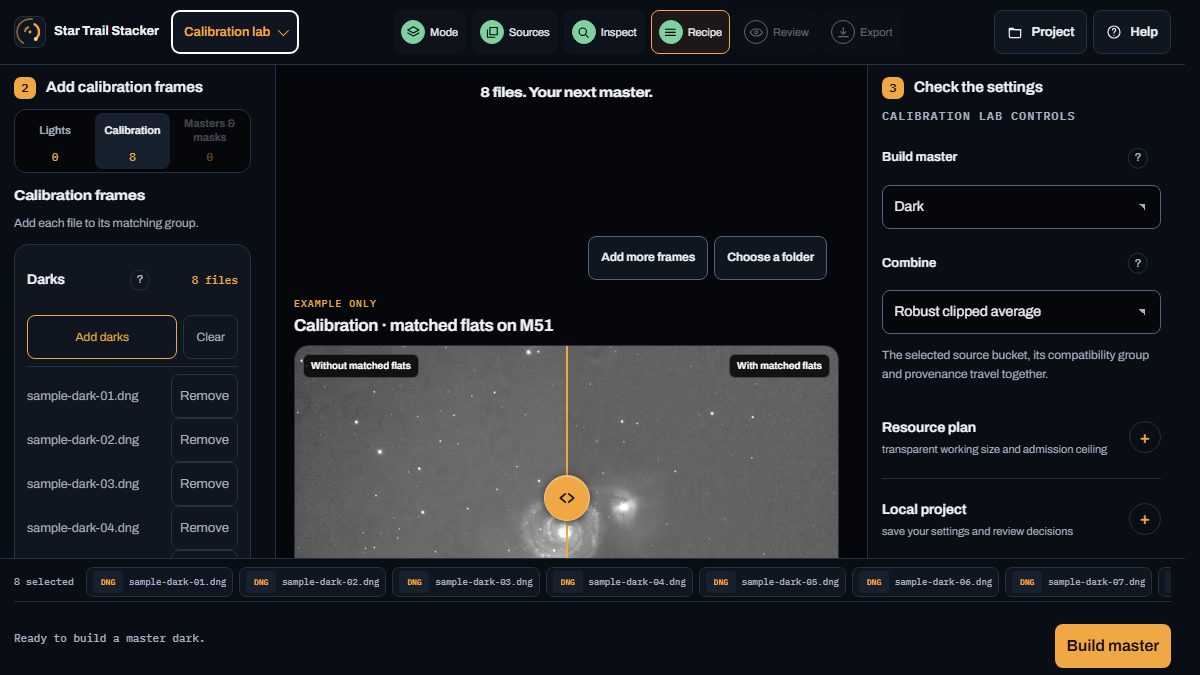
Task: Select sample-dark-02.dng chip in file strip
Action: [313, 582]
